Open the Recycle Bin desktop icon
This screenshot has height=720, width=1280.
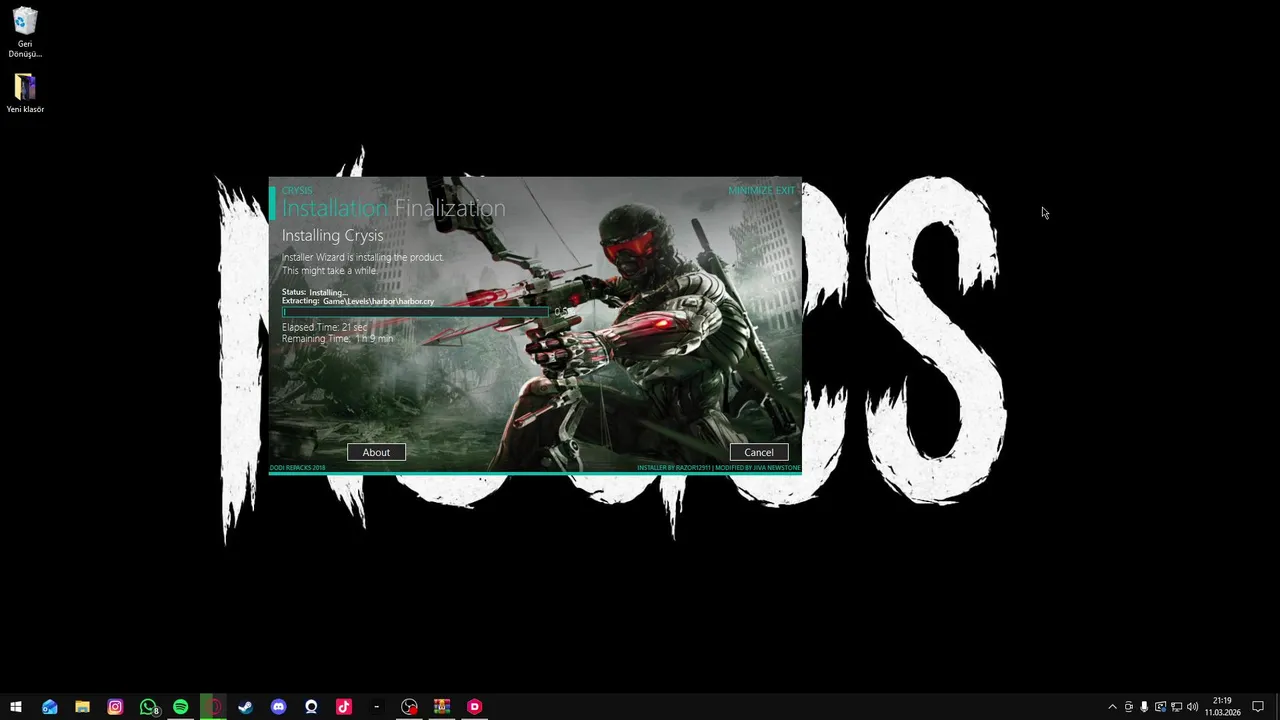25,32
